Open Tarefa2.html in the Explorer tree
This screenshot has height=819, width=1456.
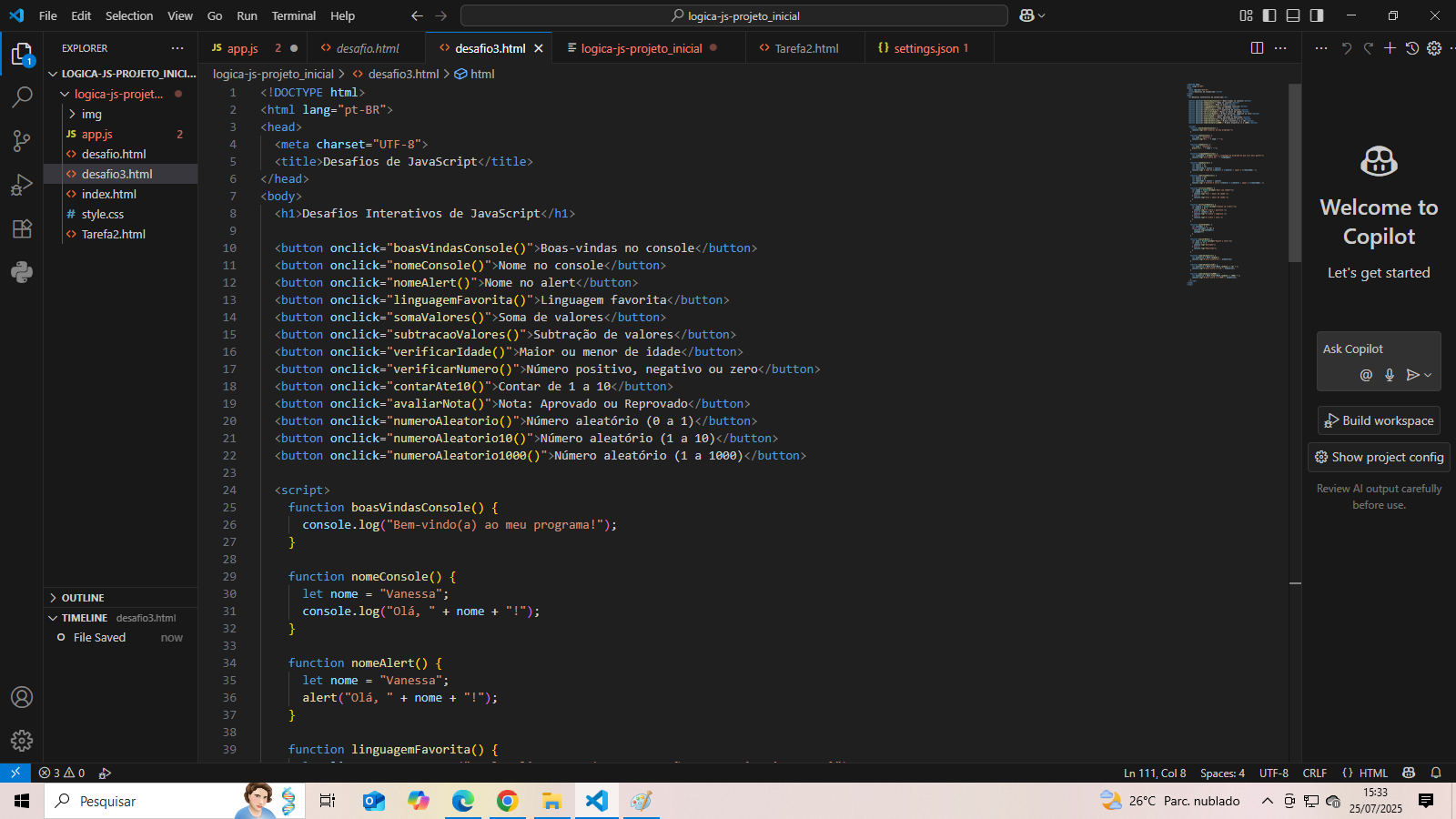click(121, 234)
